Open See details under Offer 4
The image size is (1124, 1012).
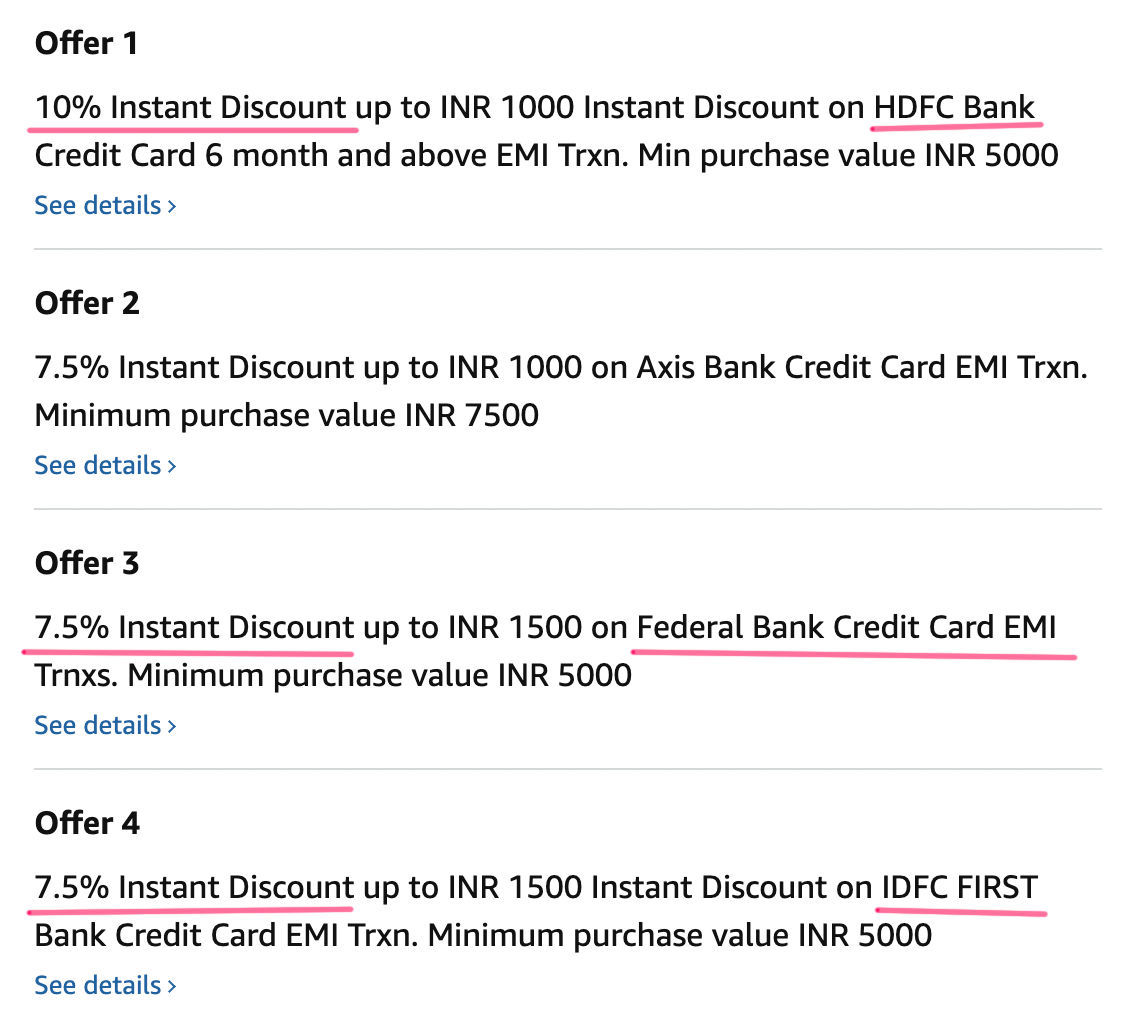click(x=105, y=986)
